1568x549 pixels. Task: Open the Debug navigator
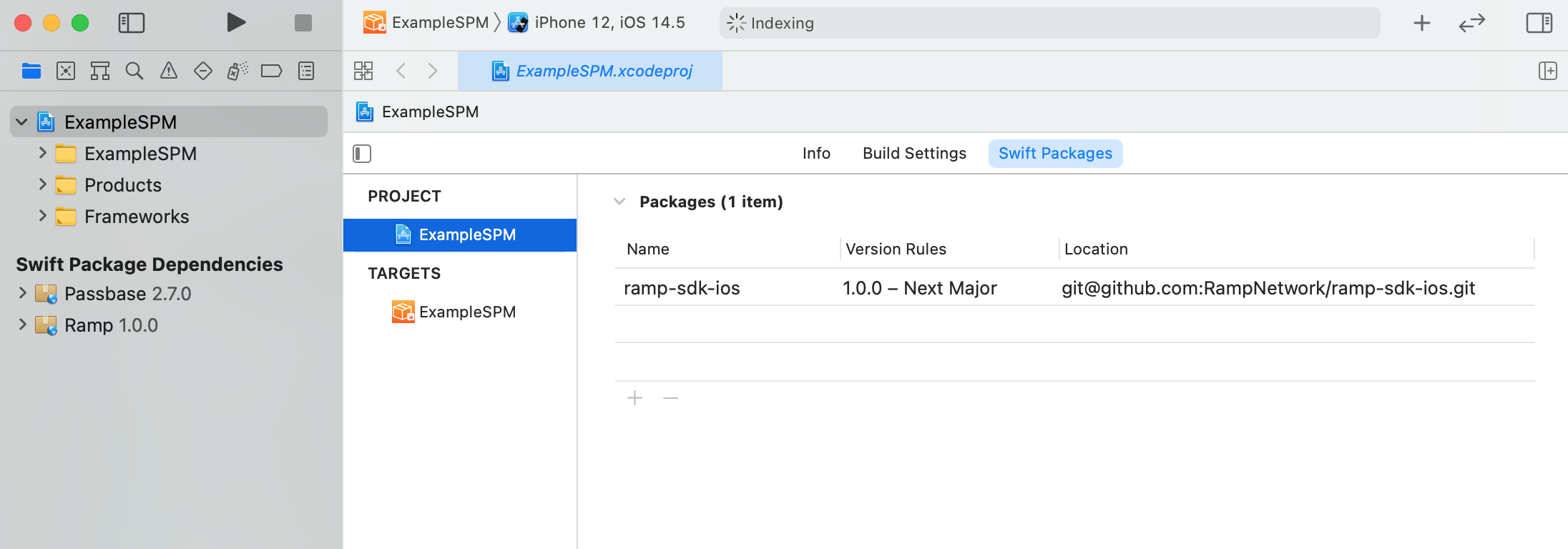(x=237, y=71)
